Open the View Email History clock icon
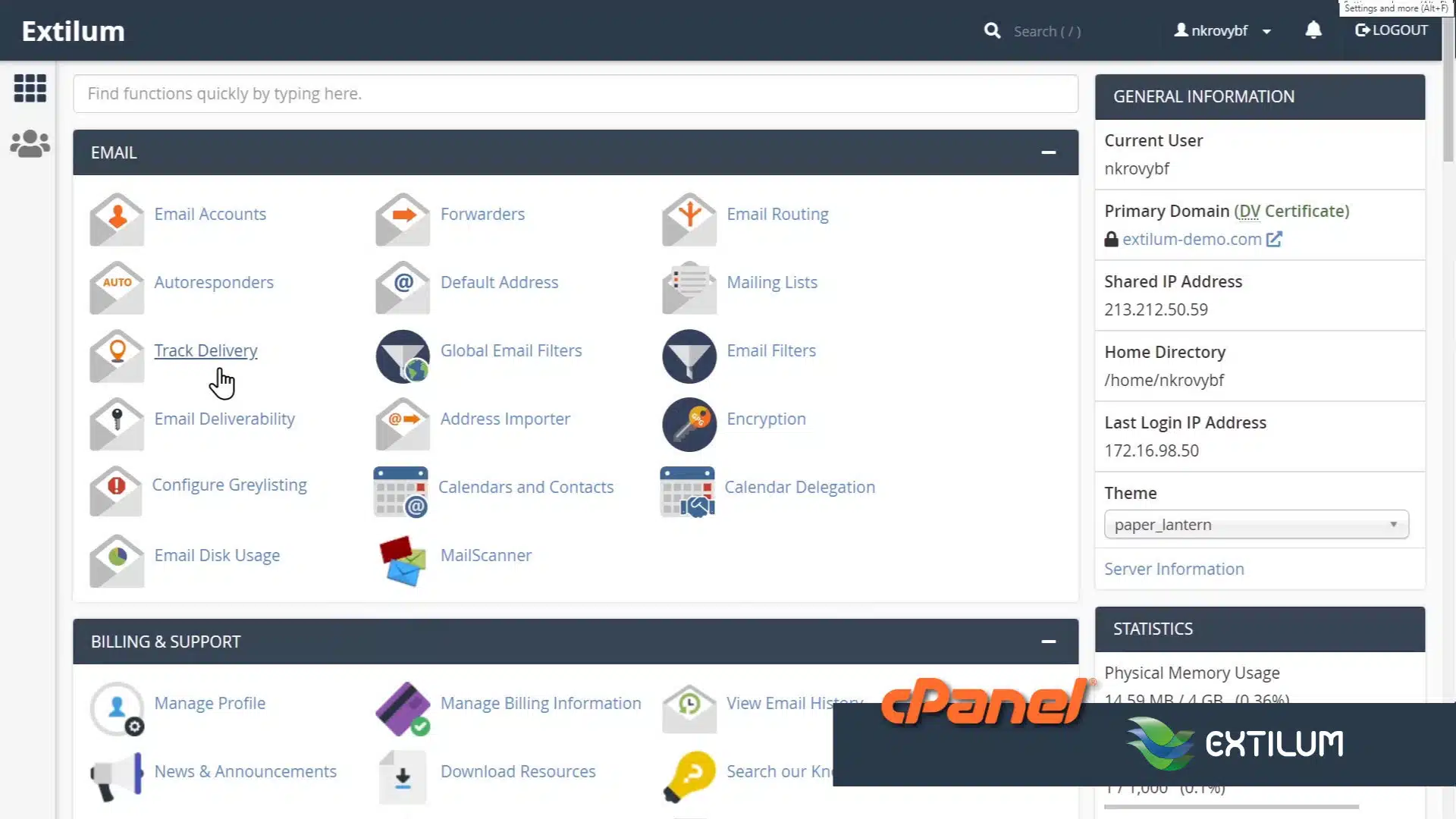 (689, 708)
